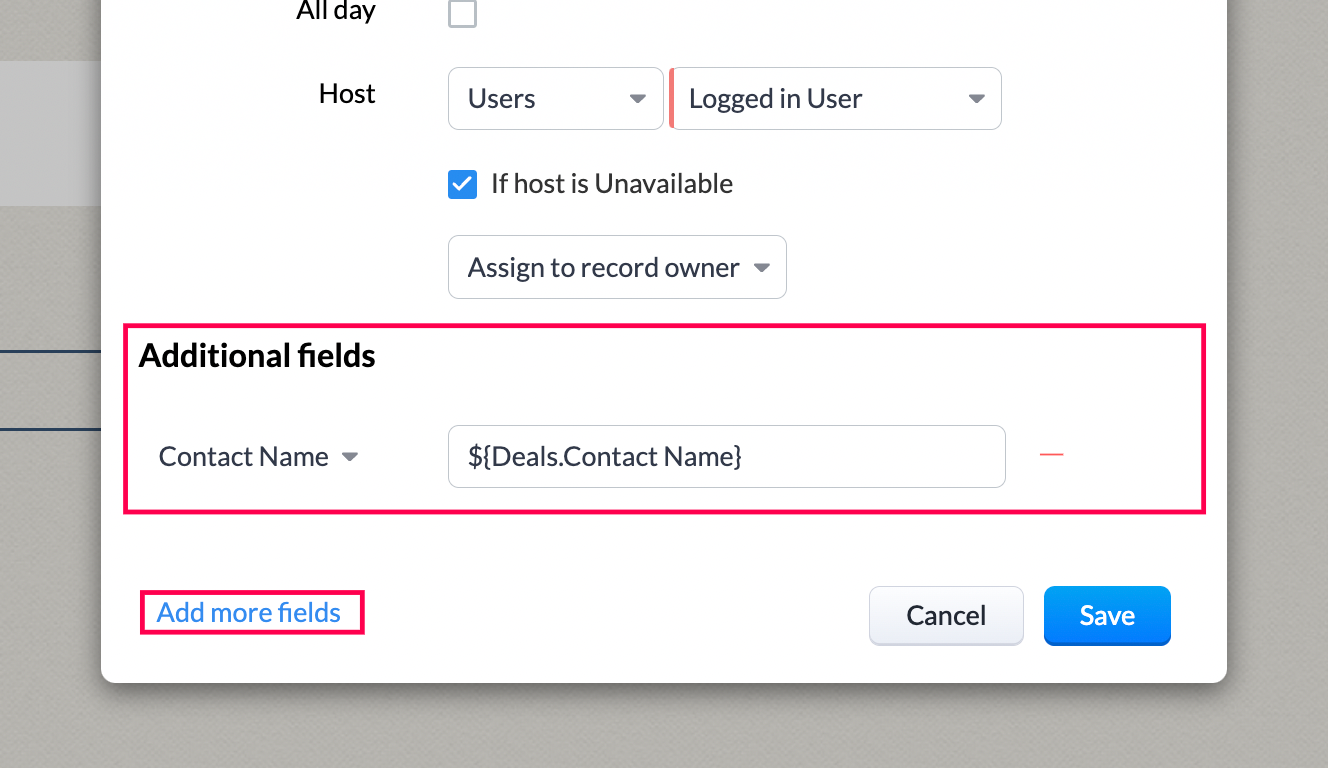
Task: Click the caret arrow beside Logged in User
Action: click(x=976, y=99)
